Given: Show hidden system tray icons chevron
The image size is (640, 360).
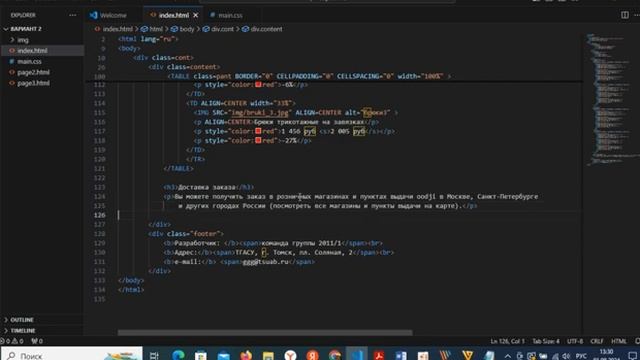Looking at the screenshot, I should click(x=507, y=356).
